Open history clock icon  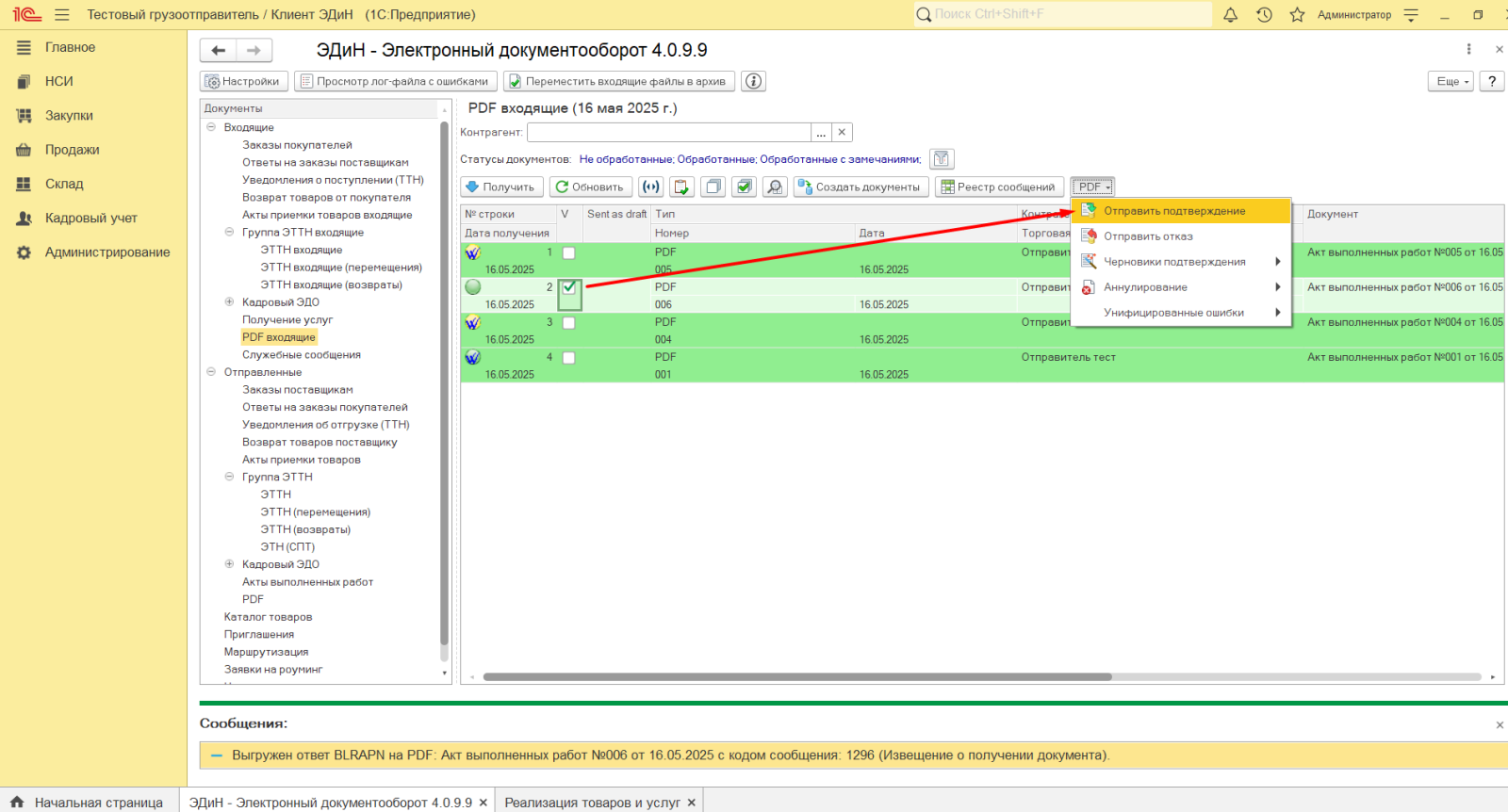tap(1264, 15)
